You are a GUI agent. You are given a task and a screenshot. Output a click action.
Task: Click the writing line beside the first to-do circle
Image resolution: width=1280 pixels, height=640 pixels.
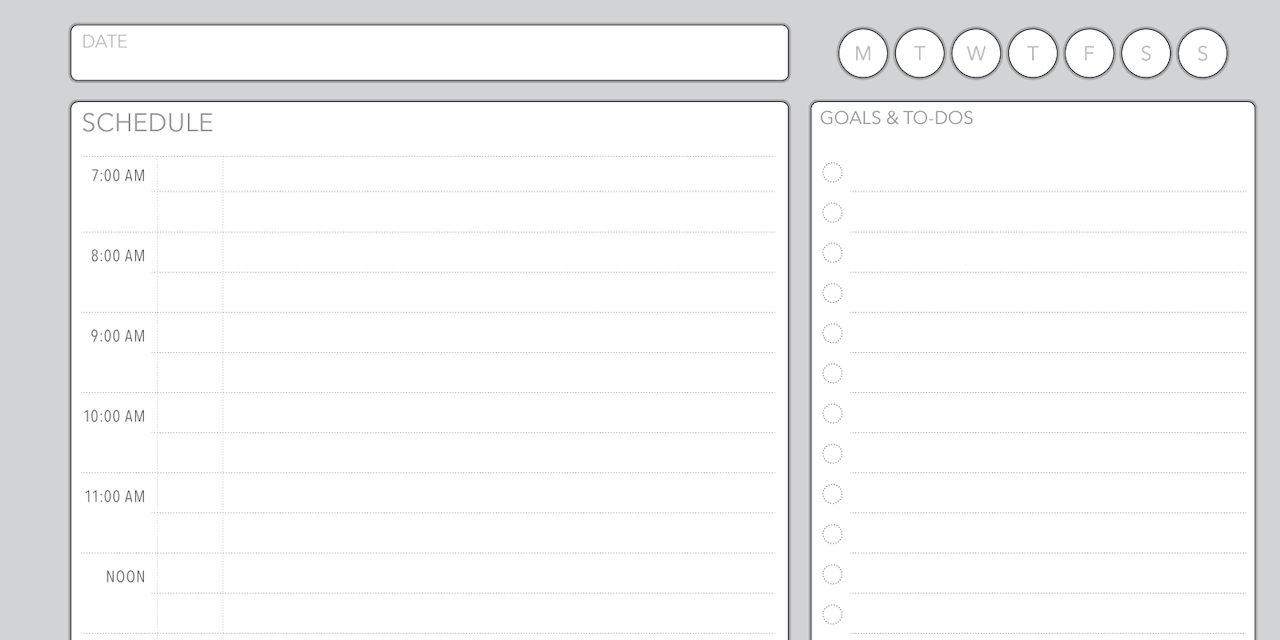pyautogui.click(x=1048, y=174)
